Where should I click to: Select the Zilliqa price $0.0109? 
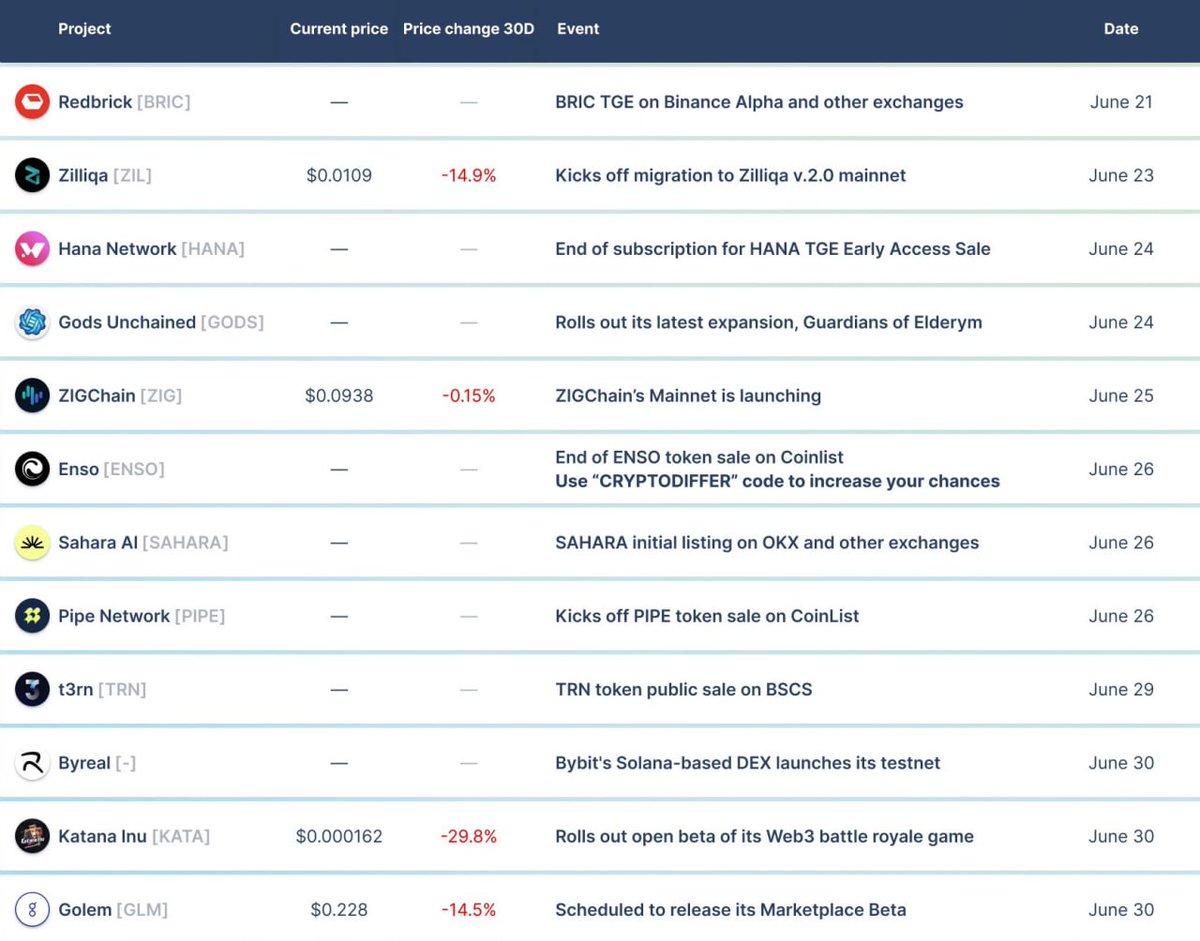339,176
